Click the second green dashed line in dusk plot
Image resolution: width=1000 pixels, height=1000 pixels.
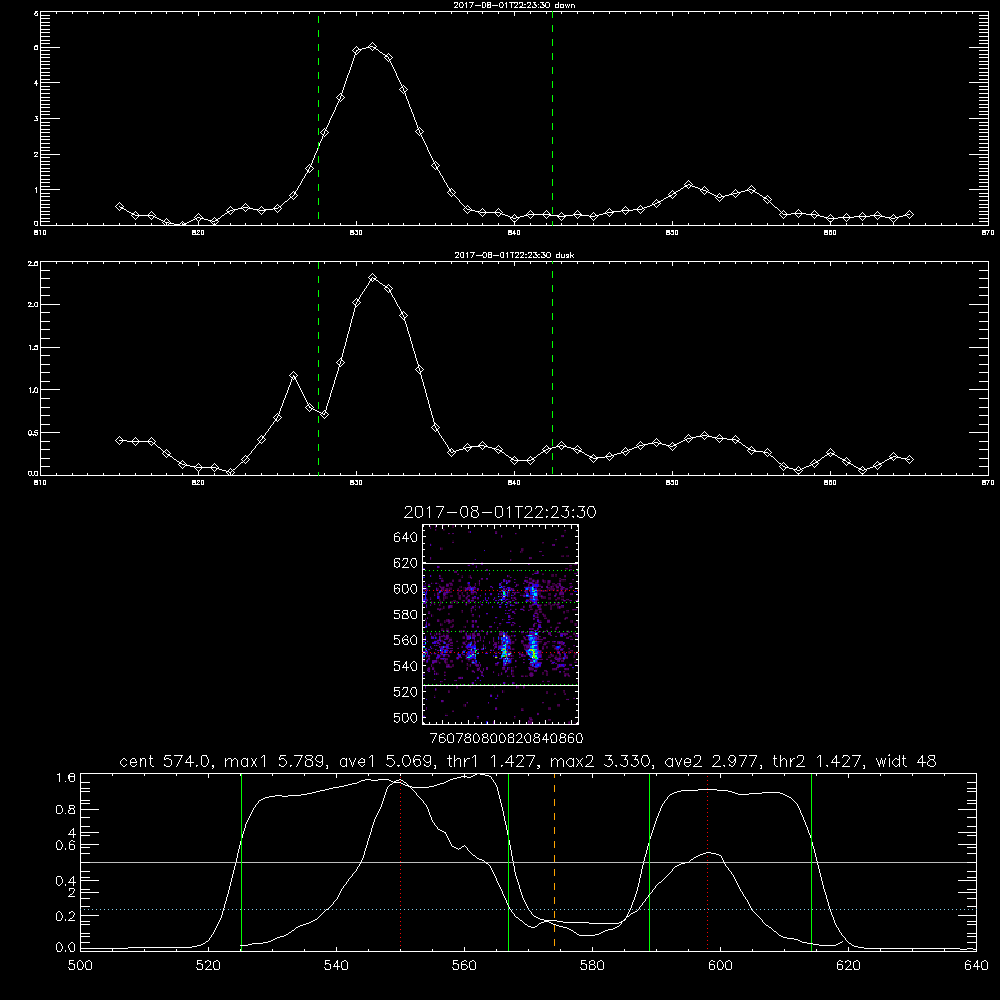[x=552, y=368]
